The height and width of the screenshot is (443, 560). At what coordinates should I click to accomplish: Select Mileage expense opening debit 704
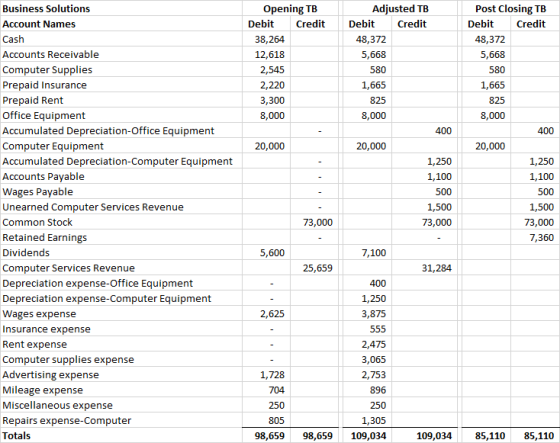click(x=276, y=390)
